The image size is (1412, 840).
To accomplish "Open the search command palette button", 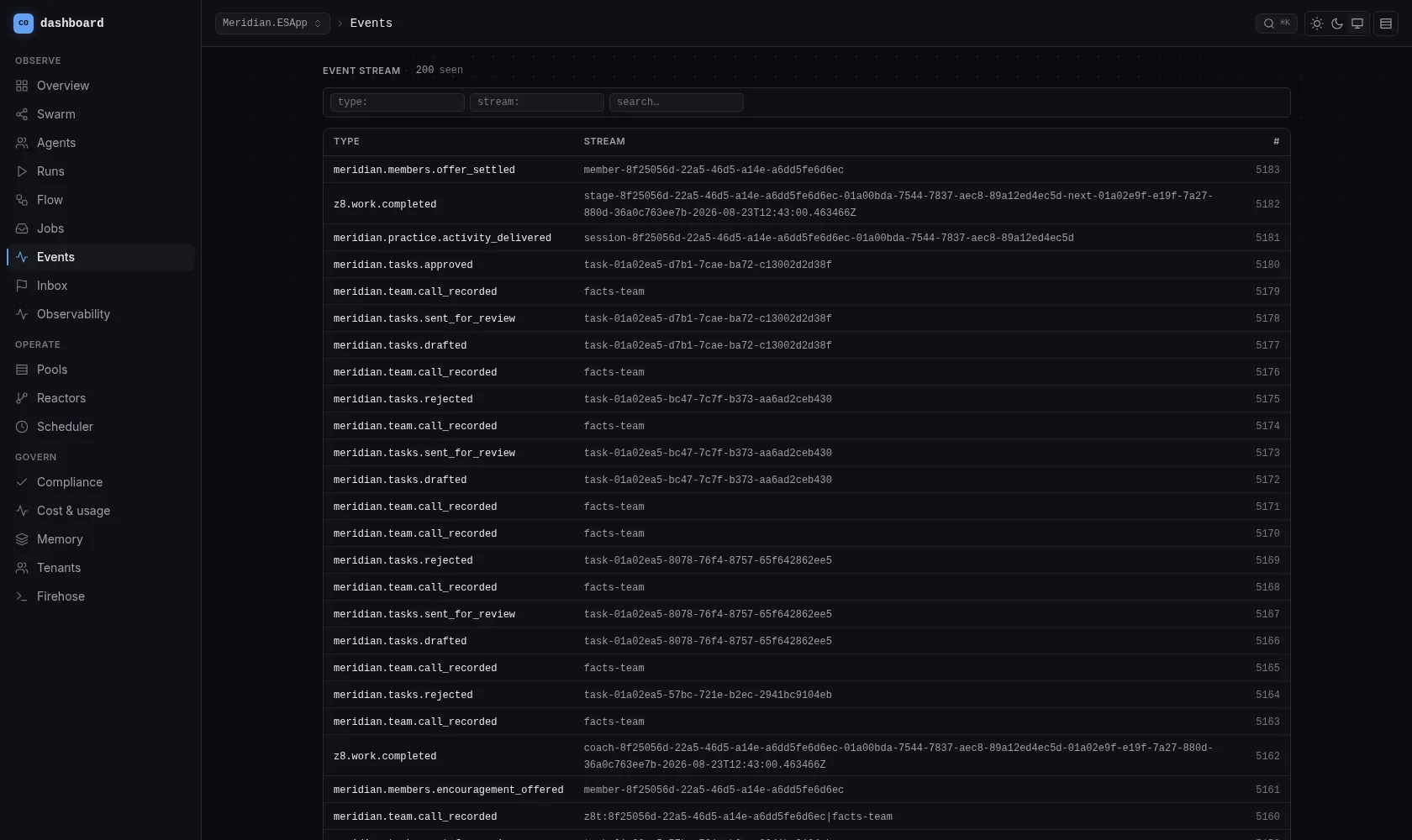I will point(1277,24).
